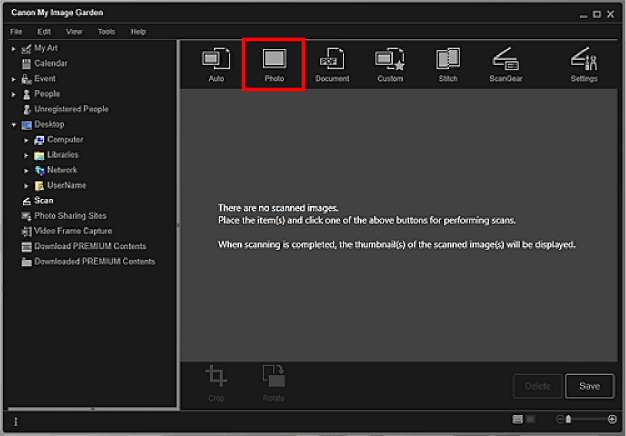
Task: Click the zoom in plus icon
Action: coord(612,419)
